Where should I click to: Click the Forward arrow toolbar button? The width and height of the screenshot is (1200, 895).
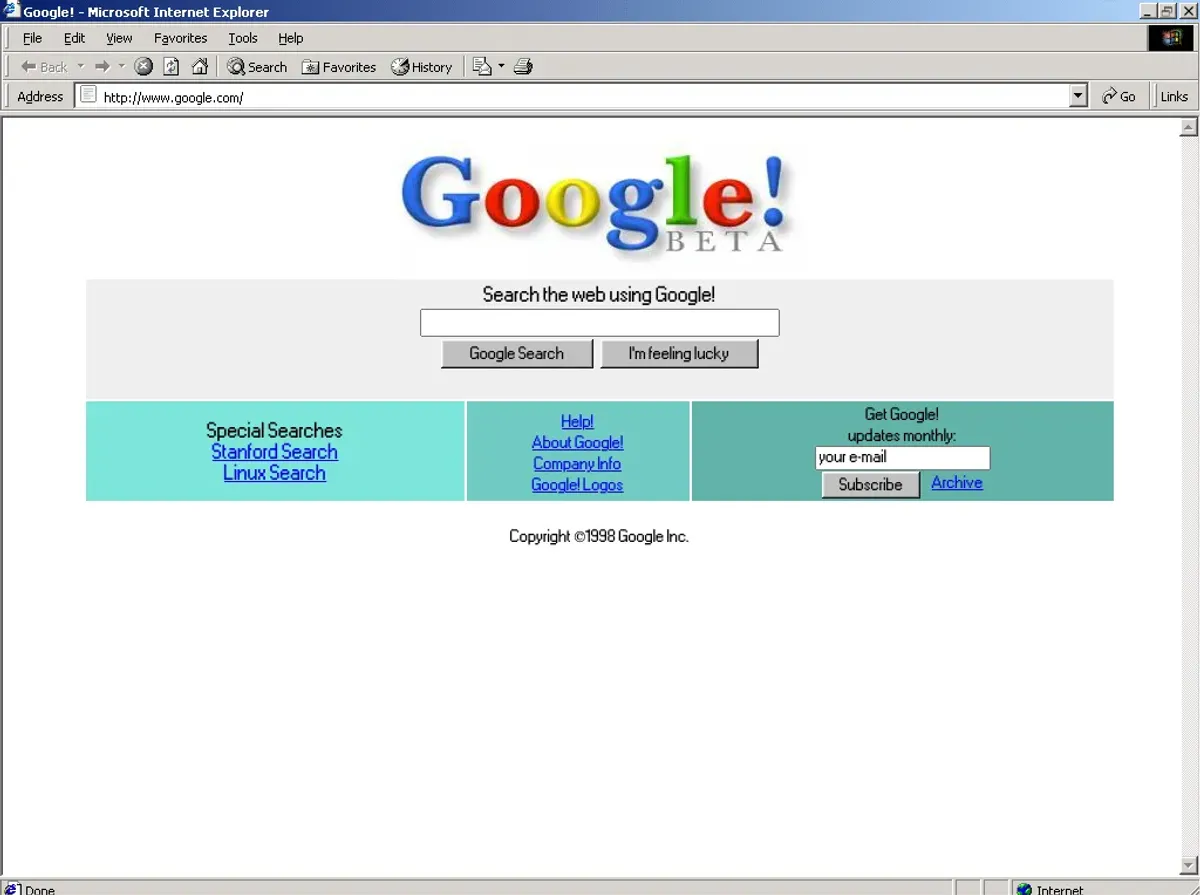[102, 67]
